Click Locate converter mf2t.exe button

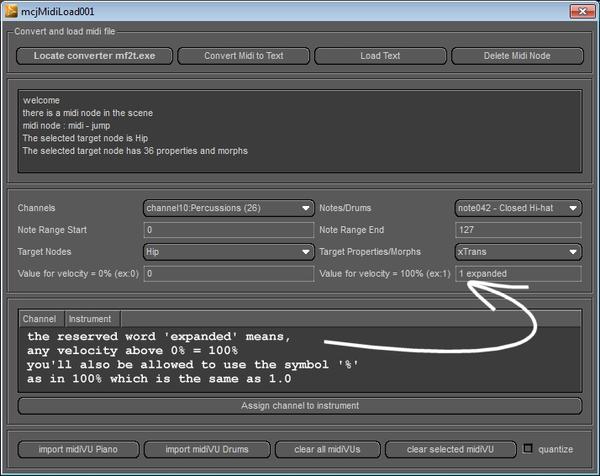coord(94,56)
